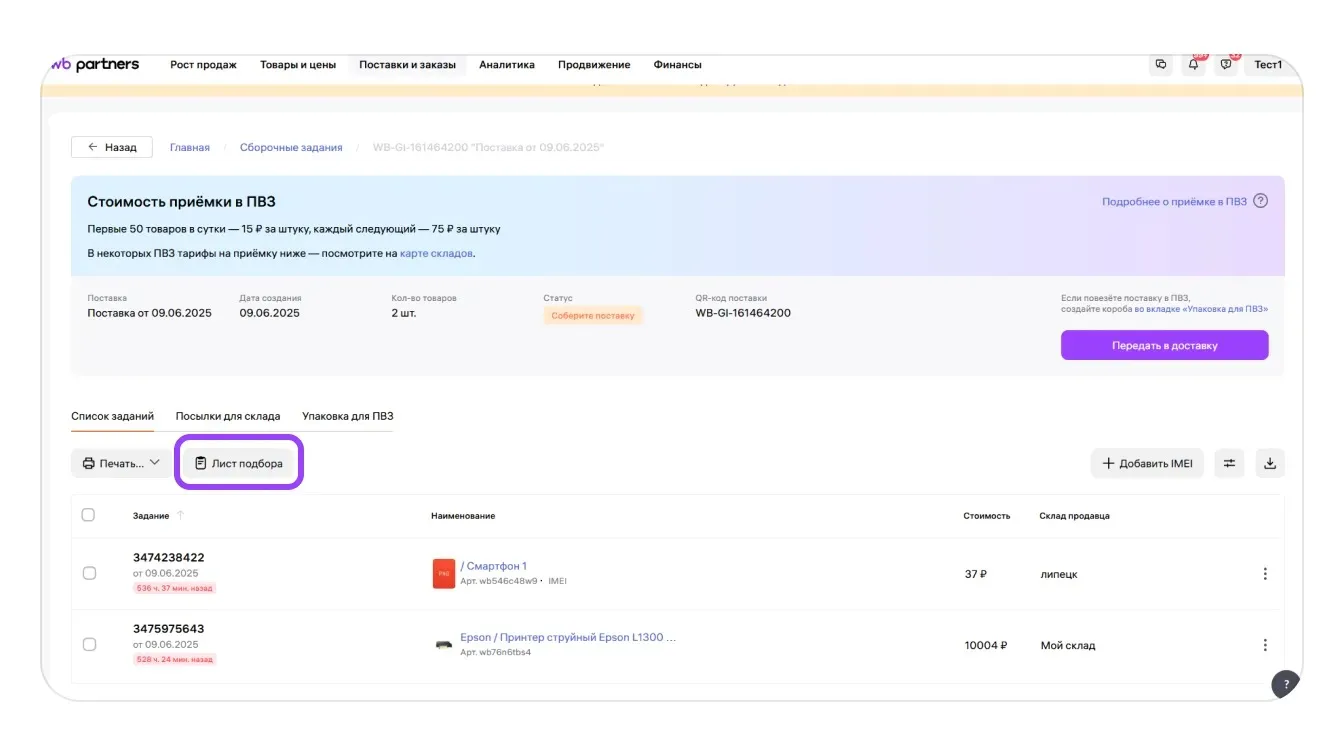Select all tasks with header checkbox
This screenshot has width=1344, height=756.
(88, 515)
